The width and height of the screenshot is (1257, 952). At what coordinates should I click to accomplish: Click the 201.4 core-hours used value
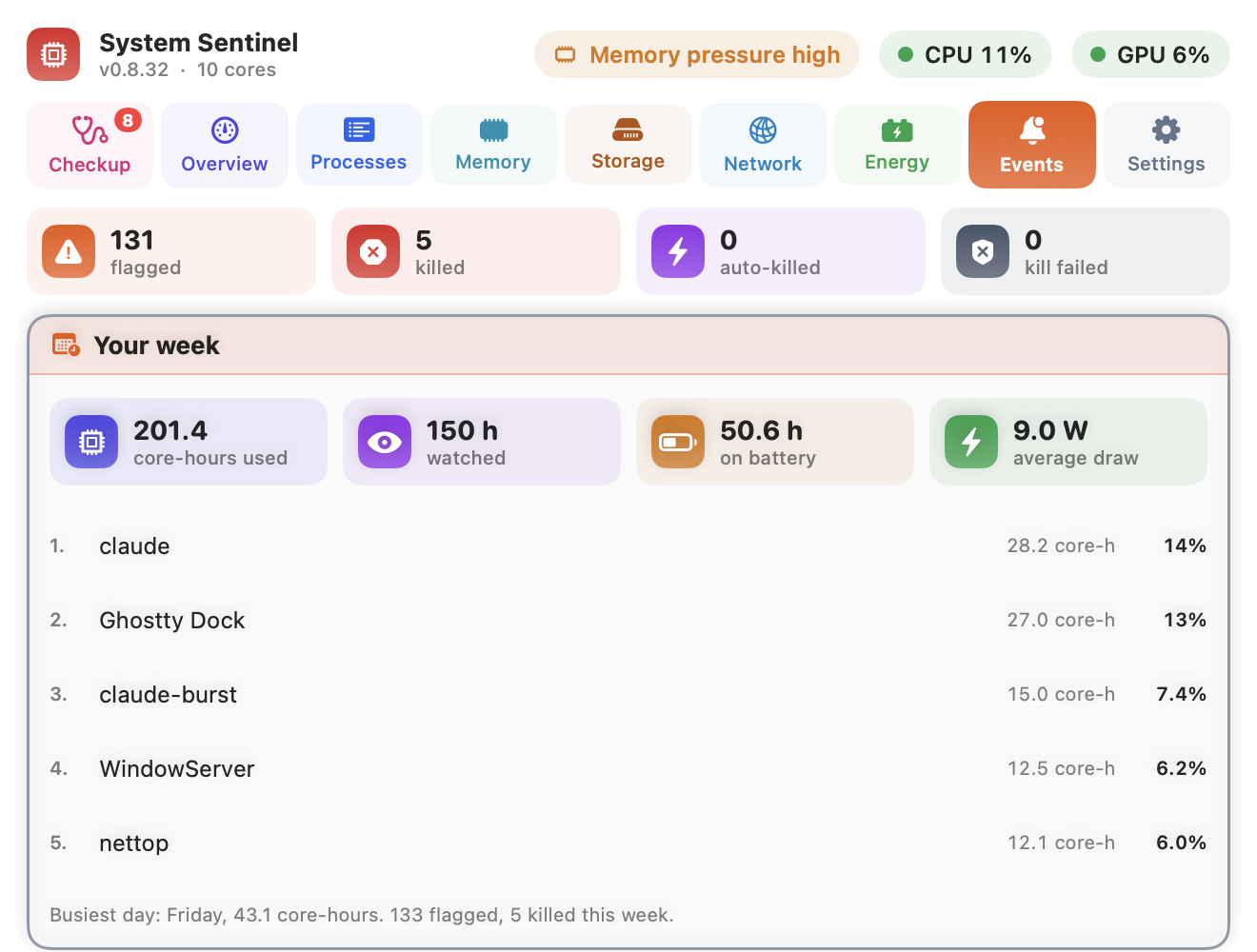point(170,430)
